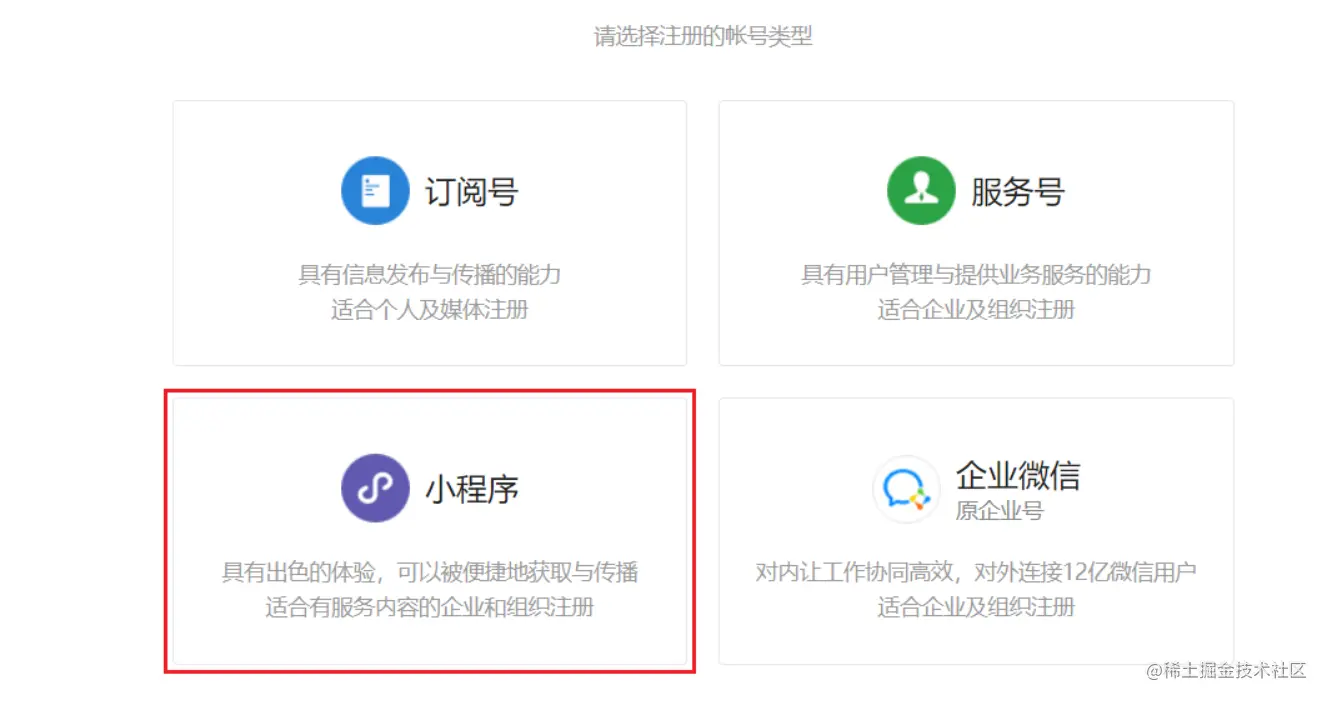The height and width of the screenshot is (701, 1327).
Task: Click the heading 请选择注册的帐号类型
Action: click(703, 37)
